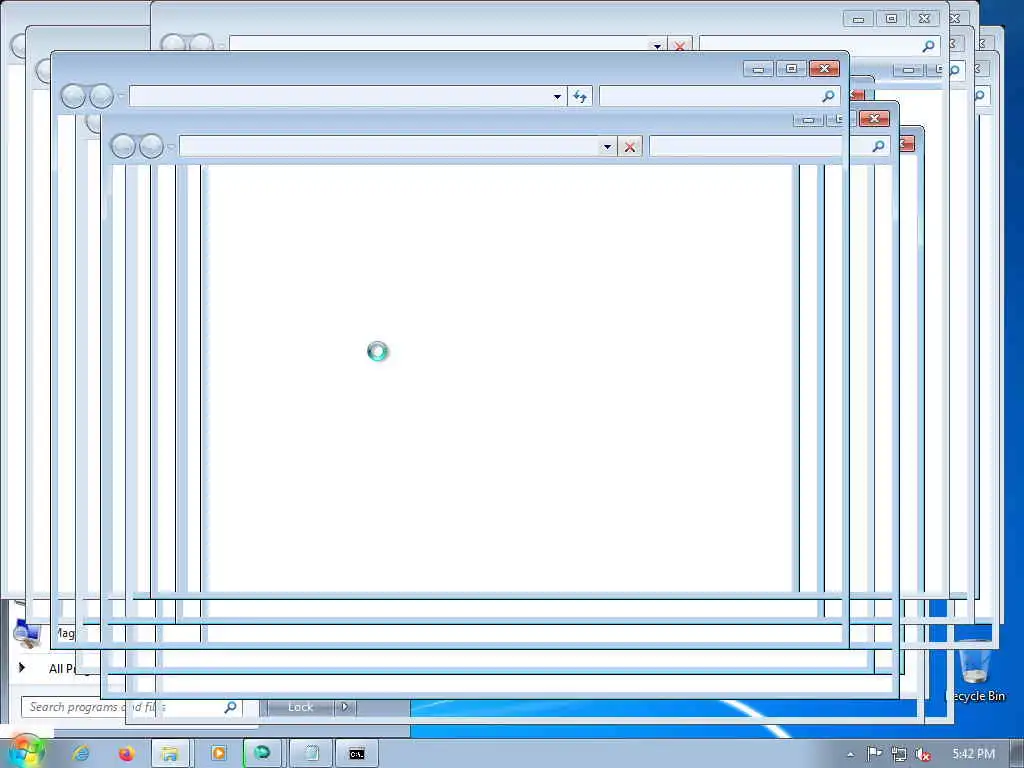The image size is (1024, 768).
Task: Click the muted volume tray icon
Action: click(x=922, y=754)
